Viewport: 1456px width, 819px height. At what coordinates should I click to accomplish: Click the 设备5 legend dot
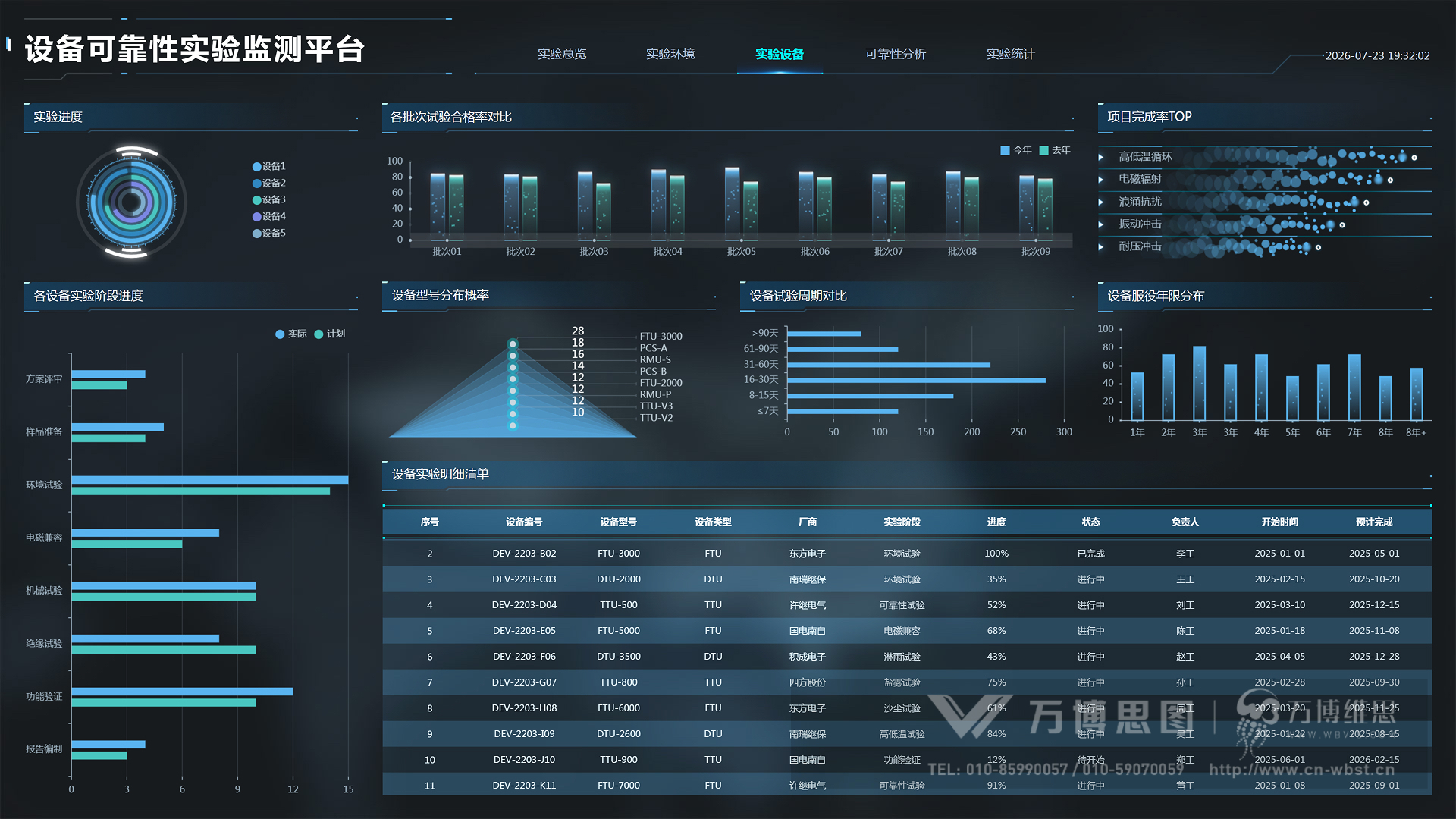[257, 234]
